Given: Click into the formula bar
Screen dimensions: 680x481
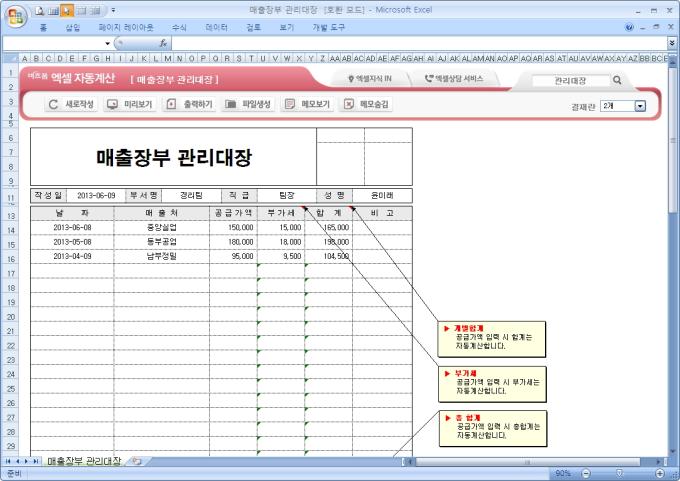Looking at the screenshot, I should click(418, 43).
